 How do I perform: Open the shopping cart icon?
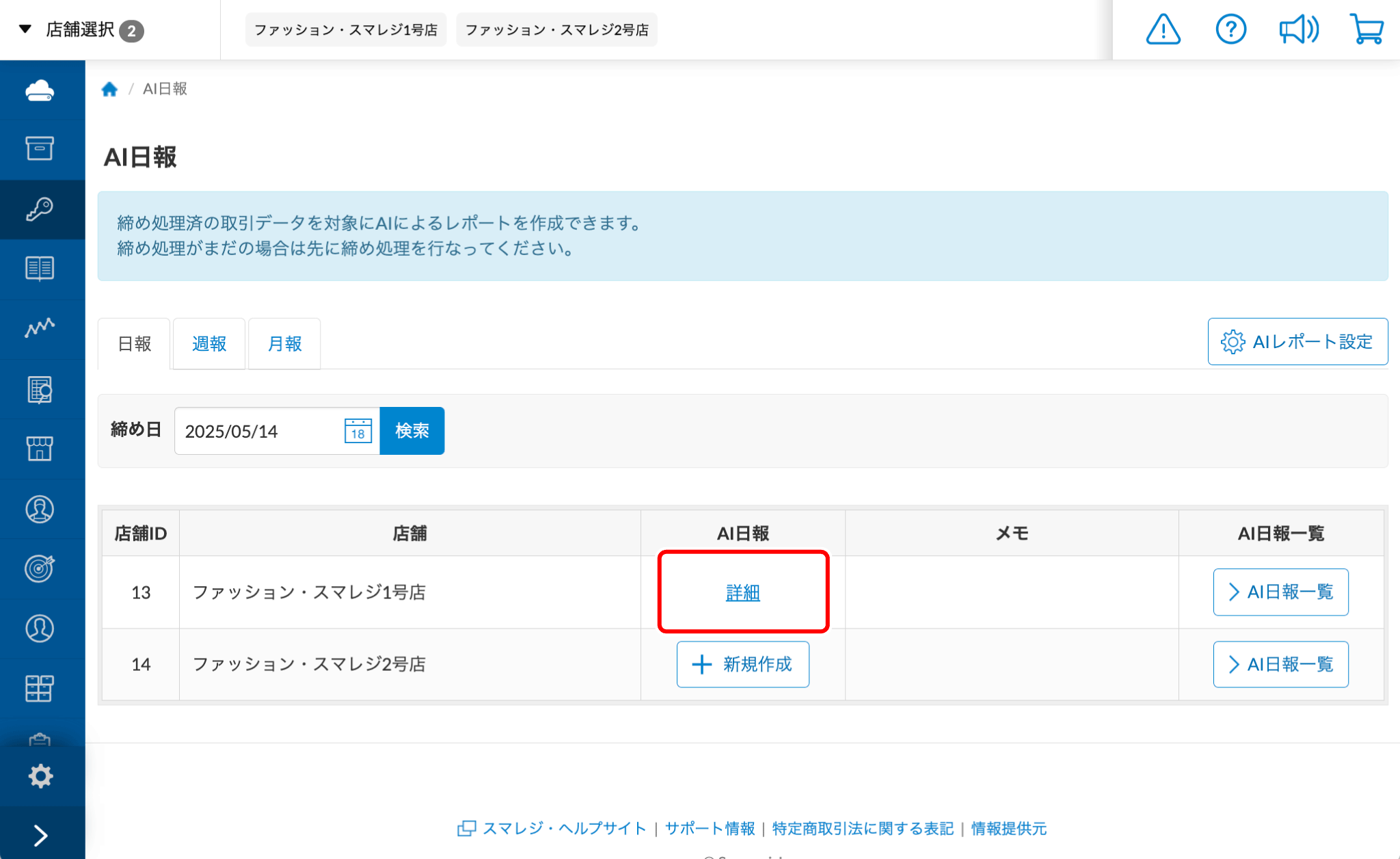tap(1367, 30)
